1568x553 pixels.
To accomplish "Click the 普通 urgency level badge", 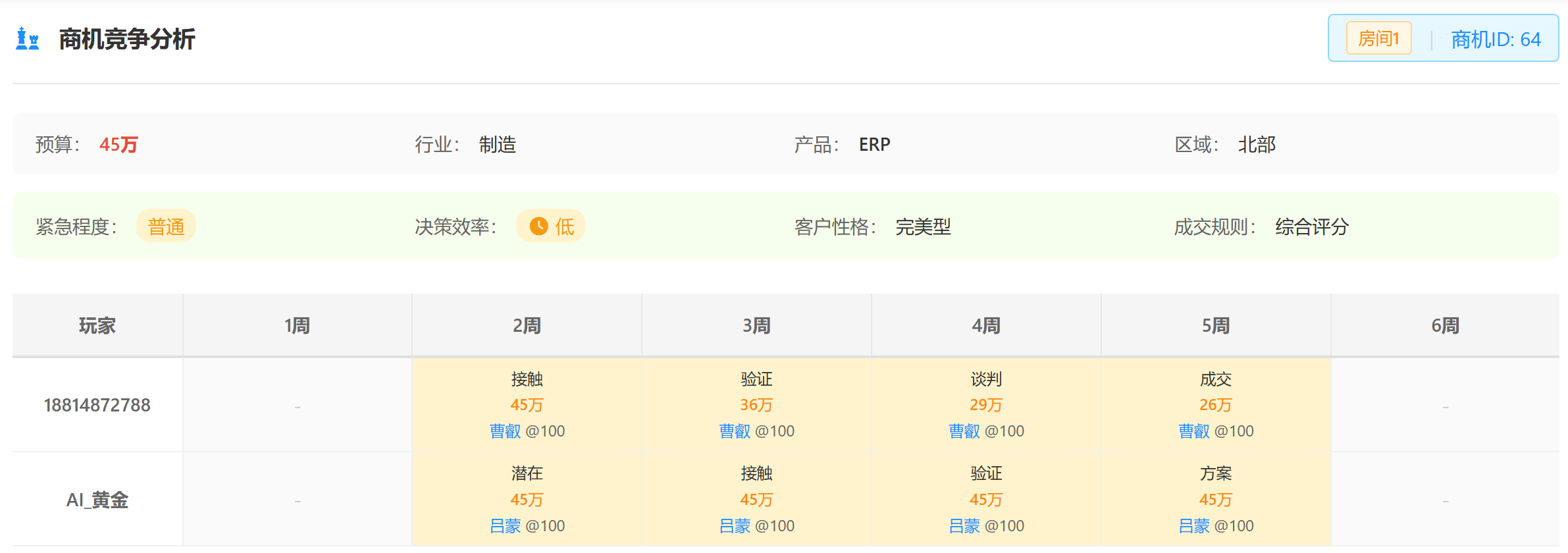I will point(167,226).
